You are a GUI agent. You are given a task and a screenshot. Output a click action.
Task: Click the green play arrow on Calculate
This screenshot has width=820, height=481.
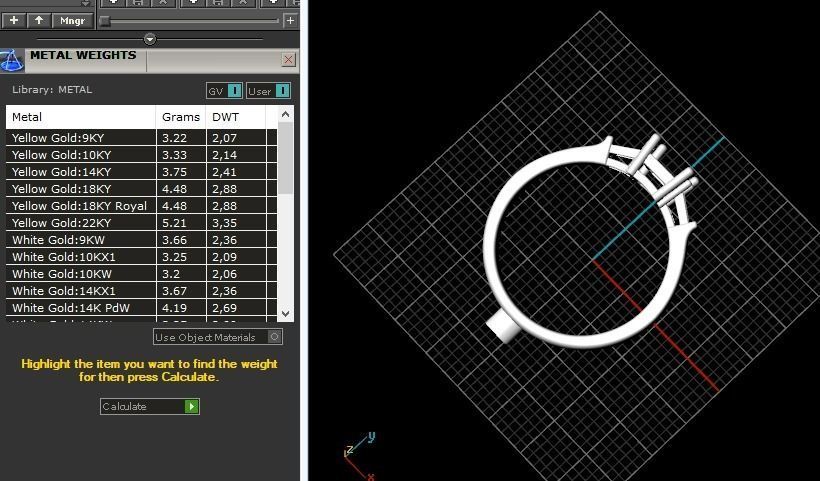[192, 406]
